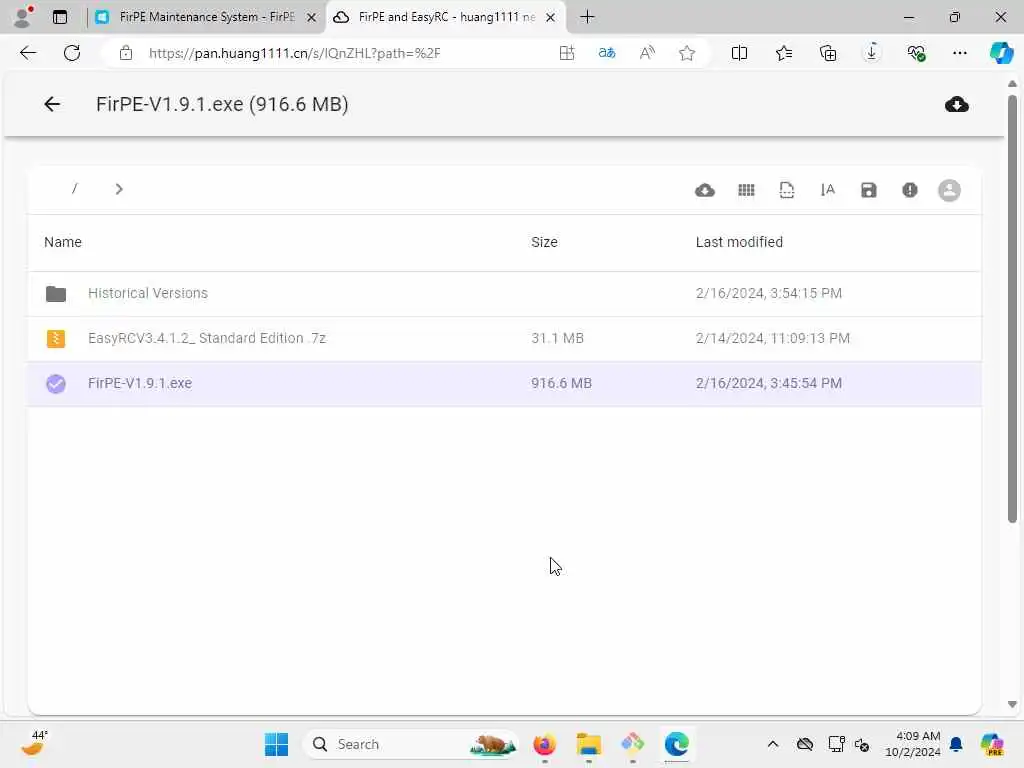Switch to FirPE Maintenance System tab
Image resolution: width=1024 pixels, height=768 pixels.
point(207,17)
